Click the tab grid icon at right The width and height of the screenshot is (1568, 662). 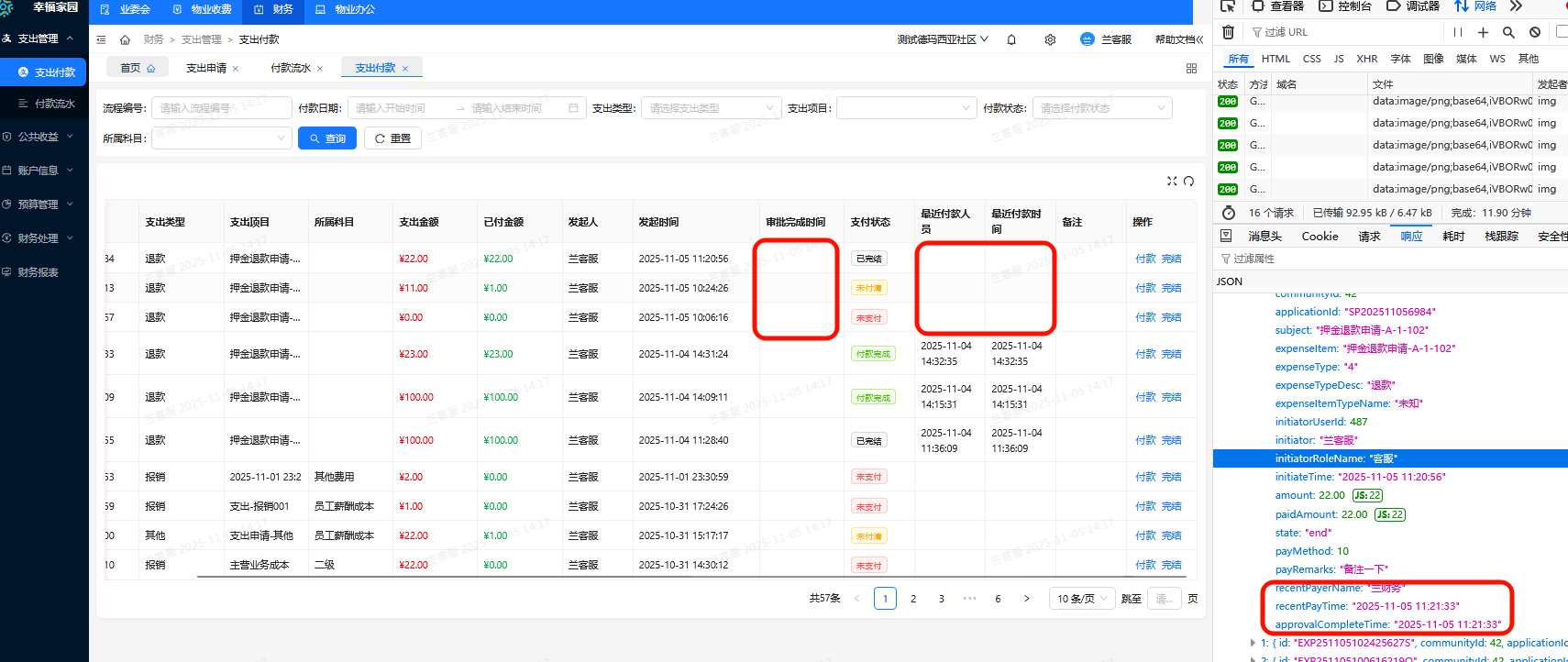(x=1191, y=68)
